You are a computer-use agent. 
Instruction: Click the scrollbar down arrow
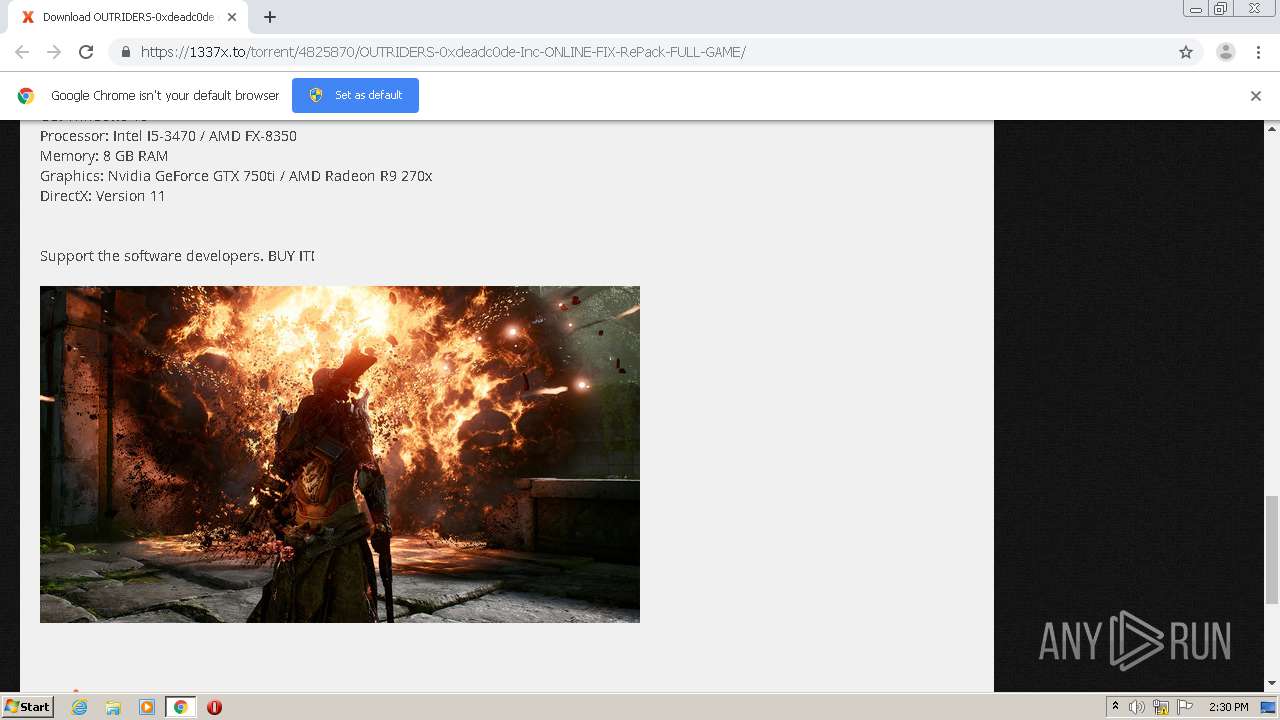tap(1272, 683)
